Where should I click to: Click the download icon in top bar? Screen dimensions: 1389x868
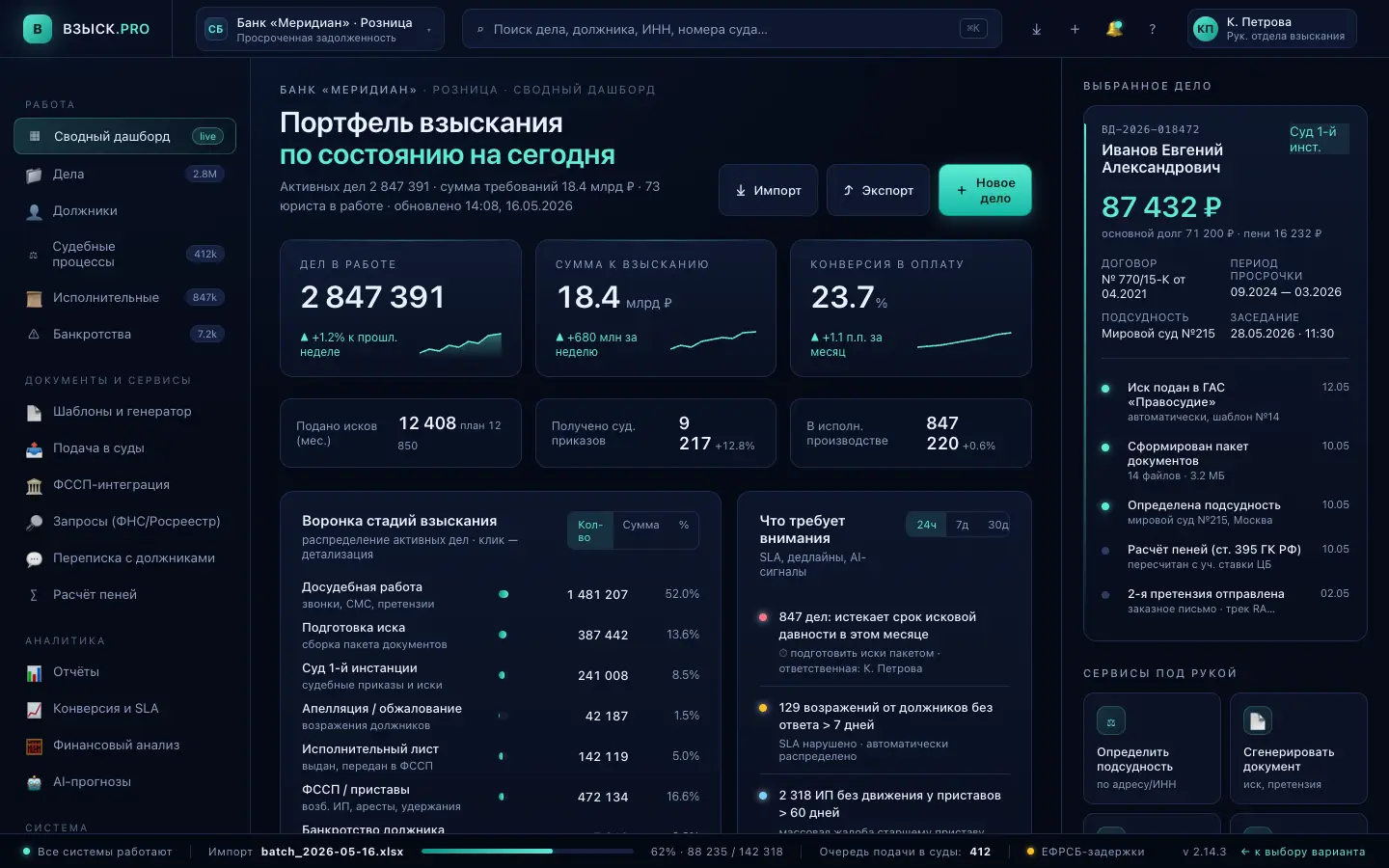[x=1037, y=29]
